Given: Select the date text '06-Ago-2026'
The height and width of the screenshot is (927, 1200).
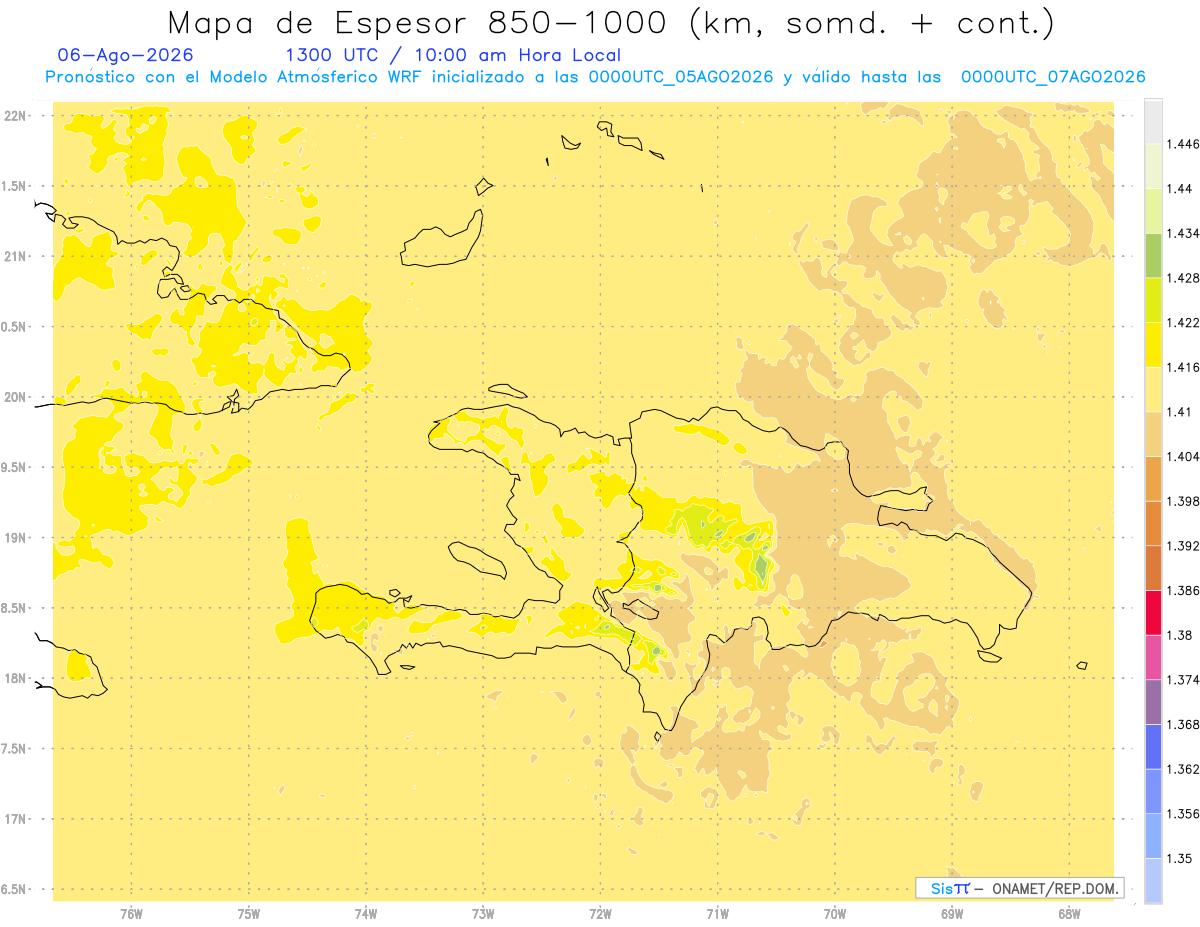Looking at the screenshot, I should pos(126,55).
